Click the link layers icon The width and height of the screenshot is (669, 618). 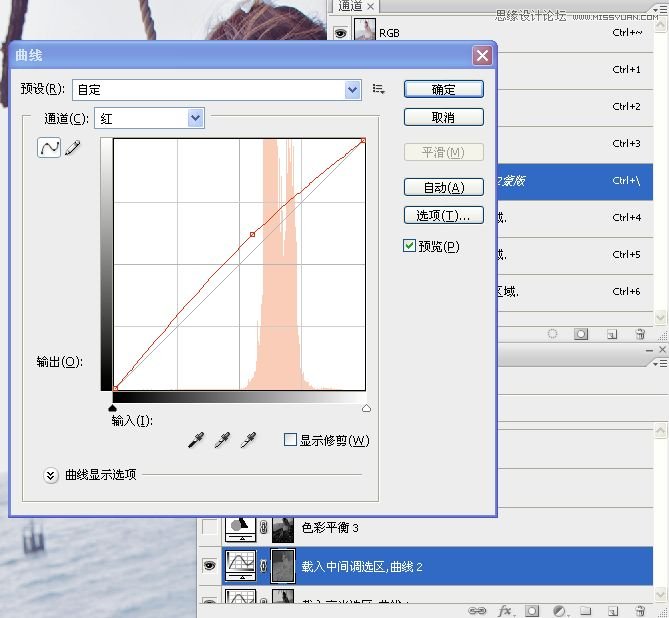point(477,611)
